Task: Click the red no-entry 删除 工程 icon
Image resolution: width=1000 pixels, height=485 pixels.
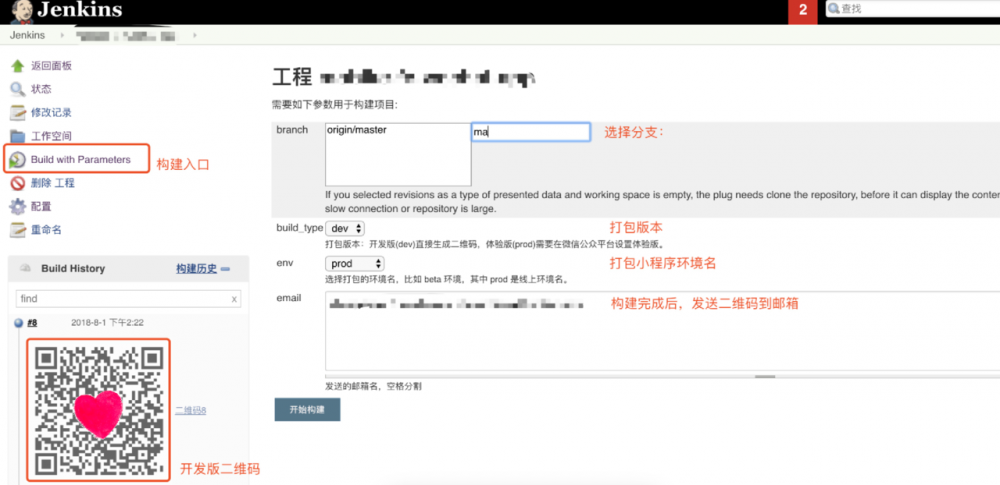Action: 18,183
